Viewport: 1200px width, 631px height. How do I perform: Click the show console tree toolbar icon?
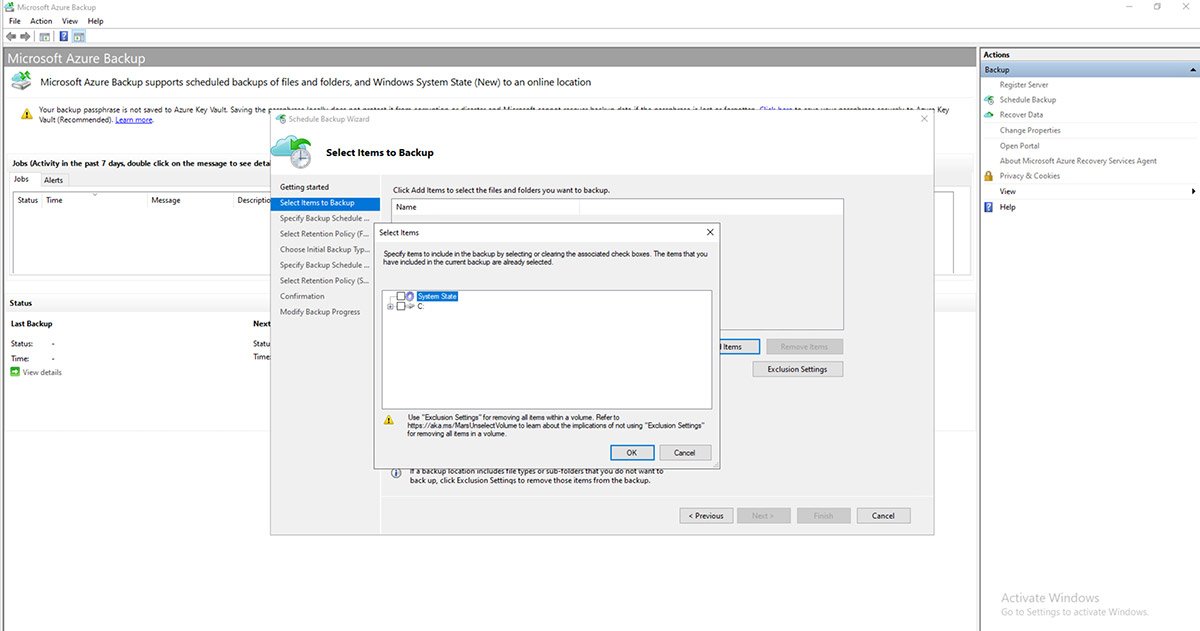pyautogui.click(x=44, y=35)
